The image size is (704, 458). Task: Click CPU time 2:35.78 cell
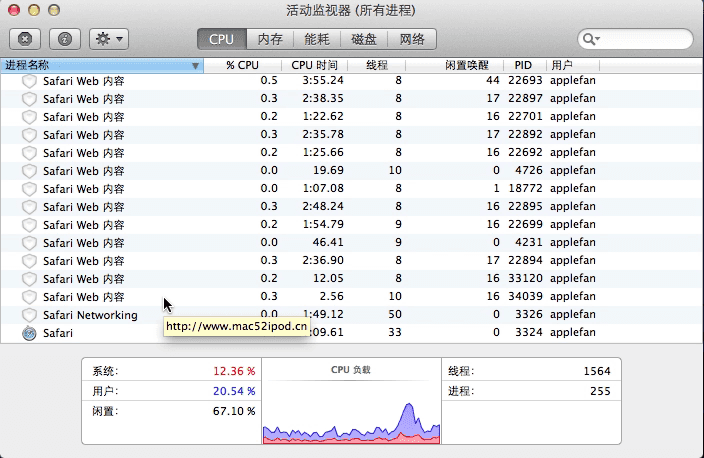click(323, 134)
